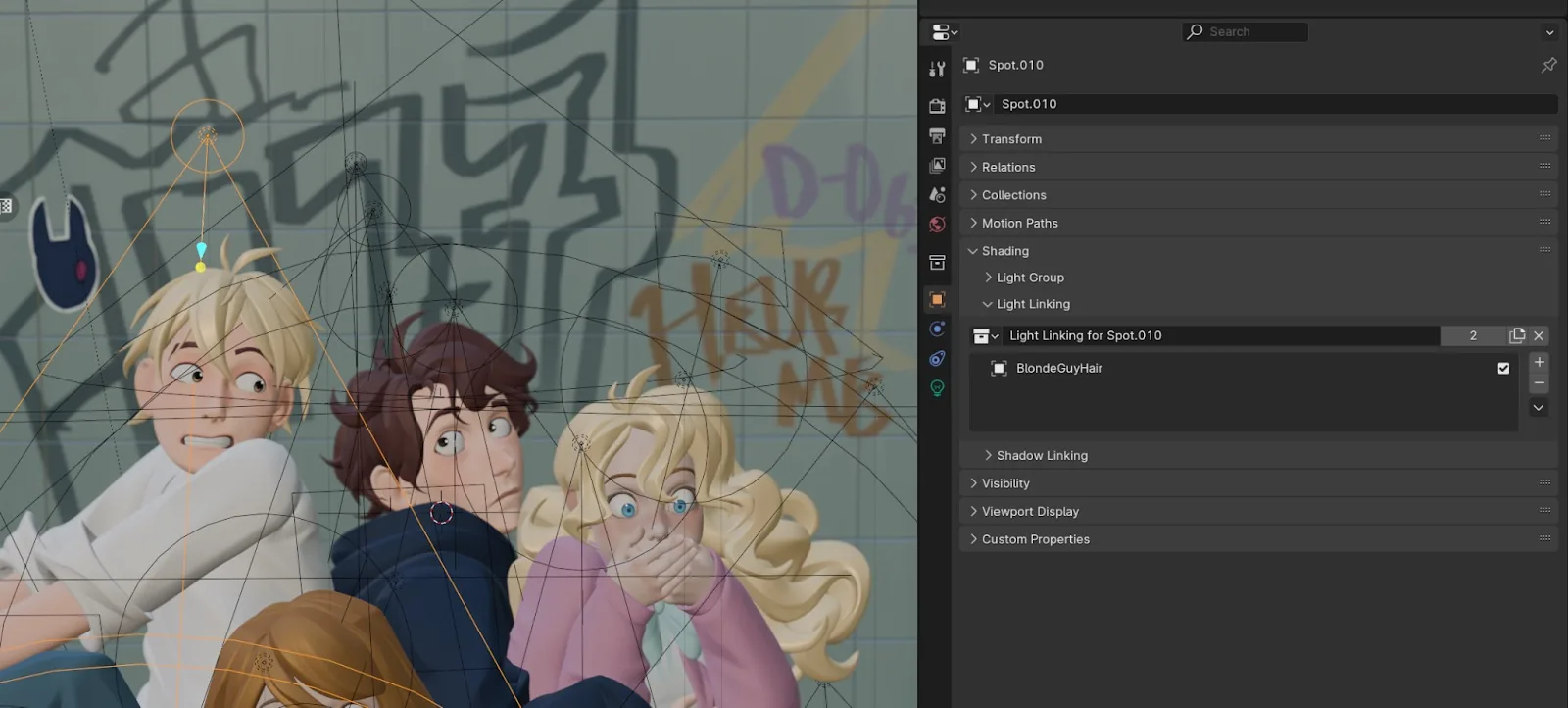Open the Scene properties tab
The width and height of the screenshot is (1568, 708).
937,194
